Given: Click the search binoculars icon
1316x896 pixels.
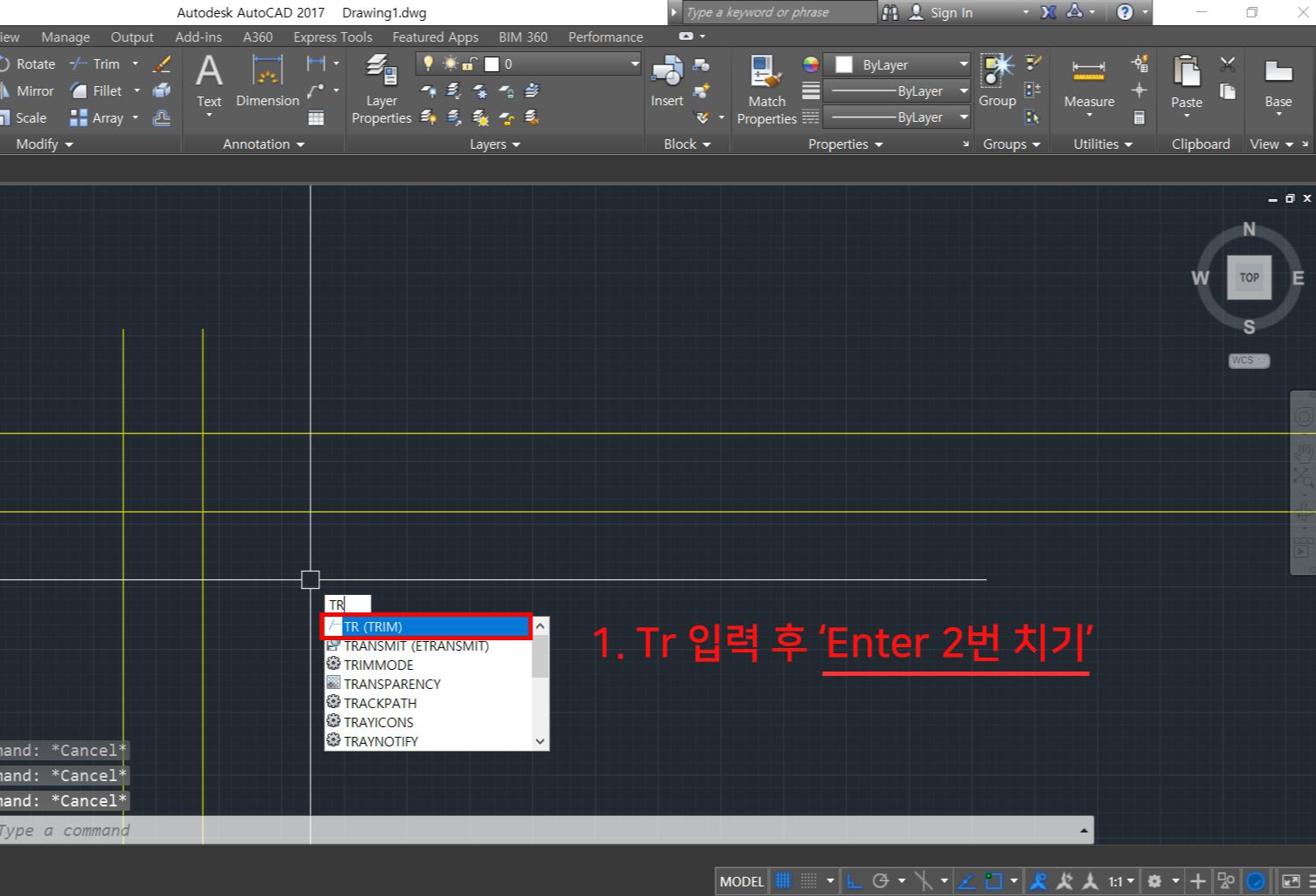Looking at the screenshot, I should click(890, 12).
